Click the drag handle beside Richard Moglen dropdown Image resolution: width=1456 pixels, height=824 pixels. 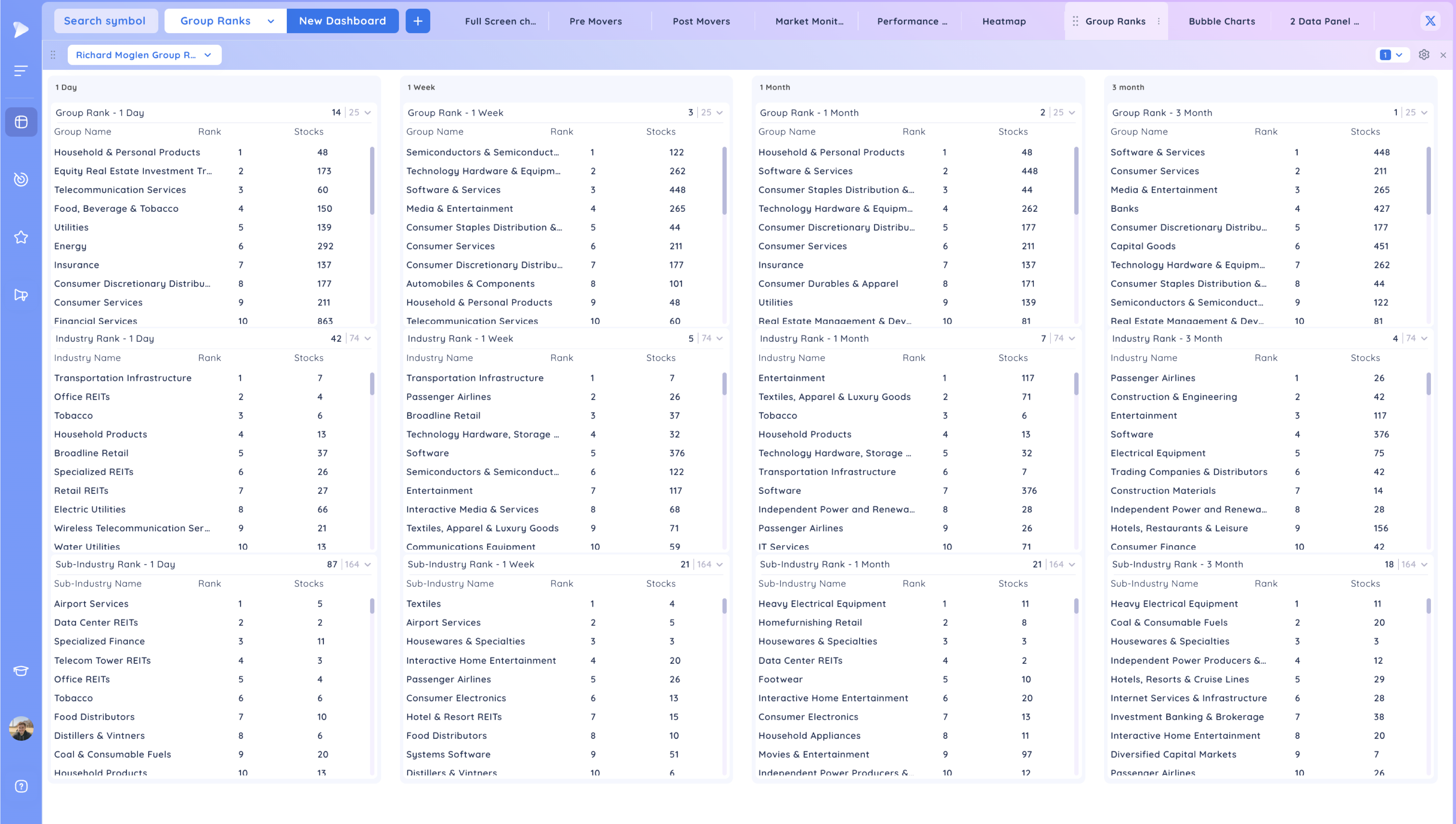[x=53, y=55]
